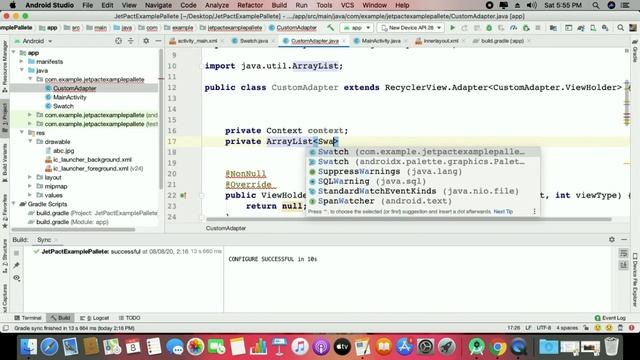
Task: Collapse Gradle Scripts node
Action: click(14, 204)
